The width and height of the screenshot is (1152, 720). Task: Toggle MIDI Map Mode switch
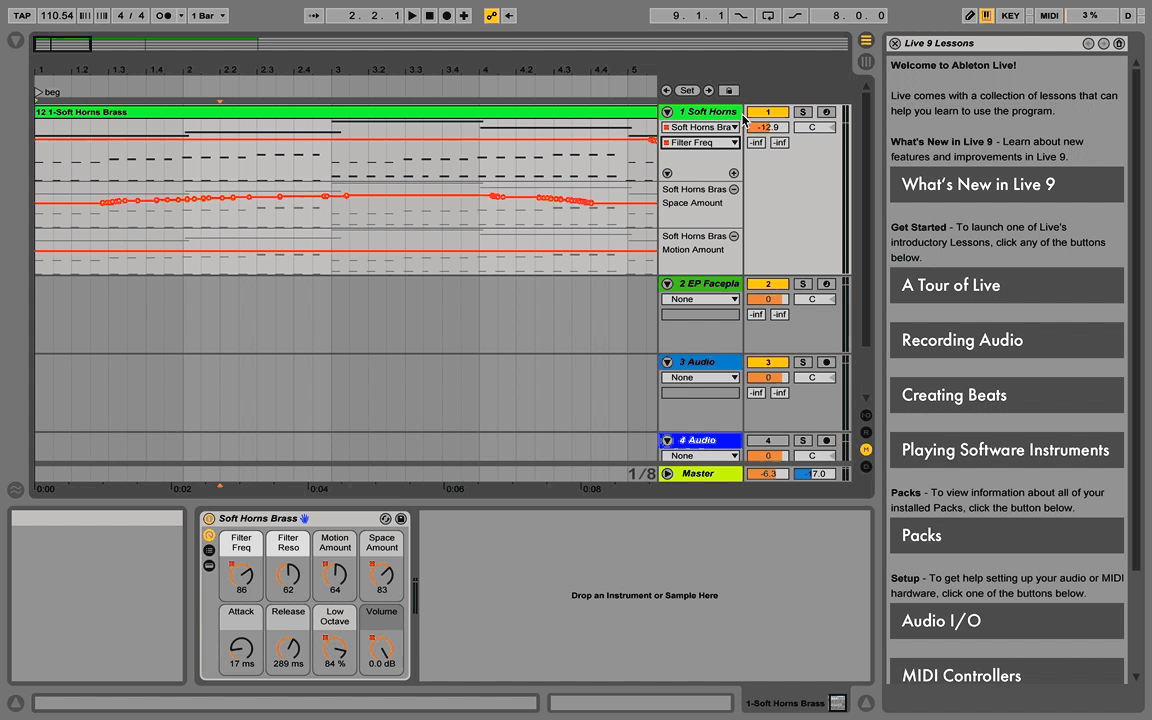point(1049,15)
